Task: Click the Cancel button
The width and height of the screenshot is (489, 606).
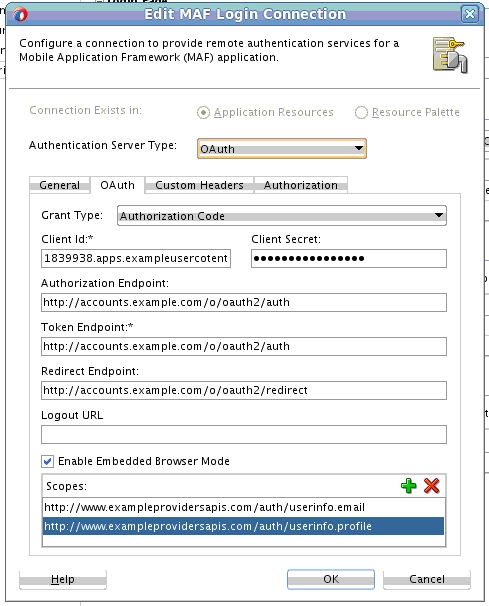Action: click(427, 579)
